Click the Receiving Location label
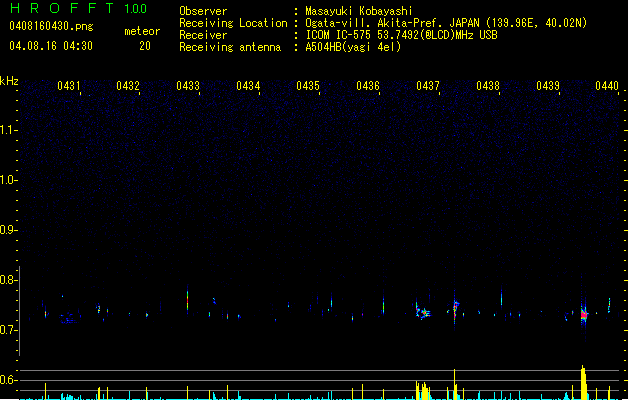The height and width of the screenshot is (400, 629). point(233,23)
